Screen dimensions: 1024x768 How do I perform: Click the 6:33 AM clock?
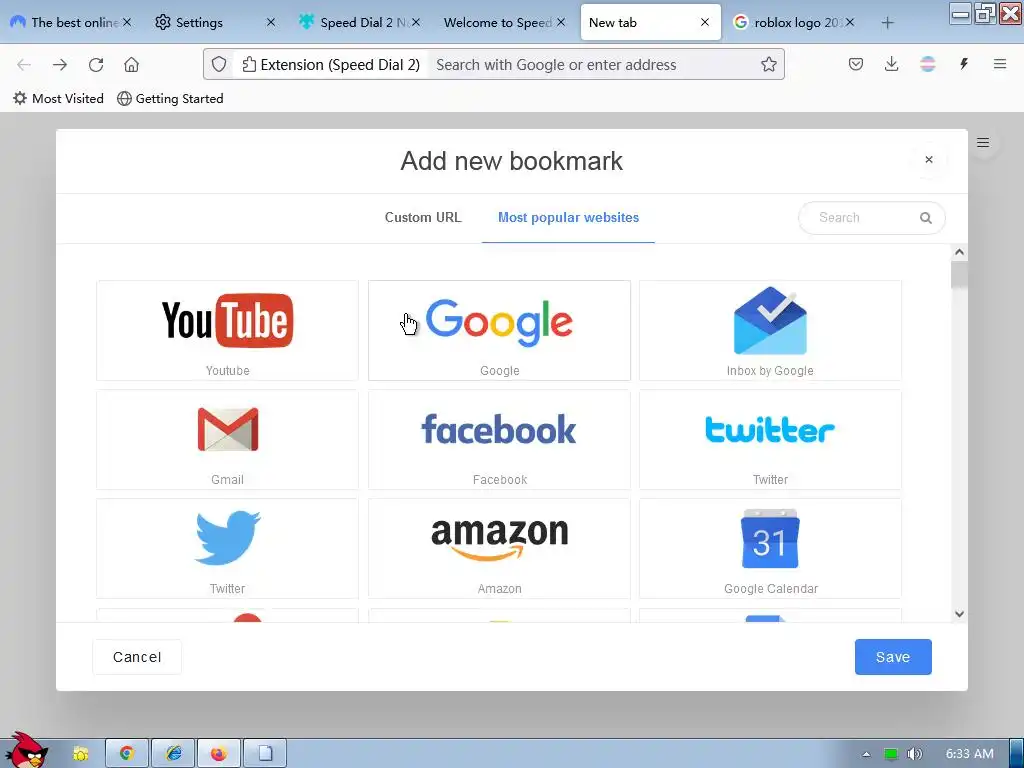970,754
